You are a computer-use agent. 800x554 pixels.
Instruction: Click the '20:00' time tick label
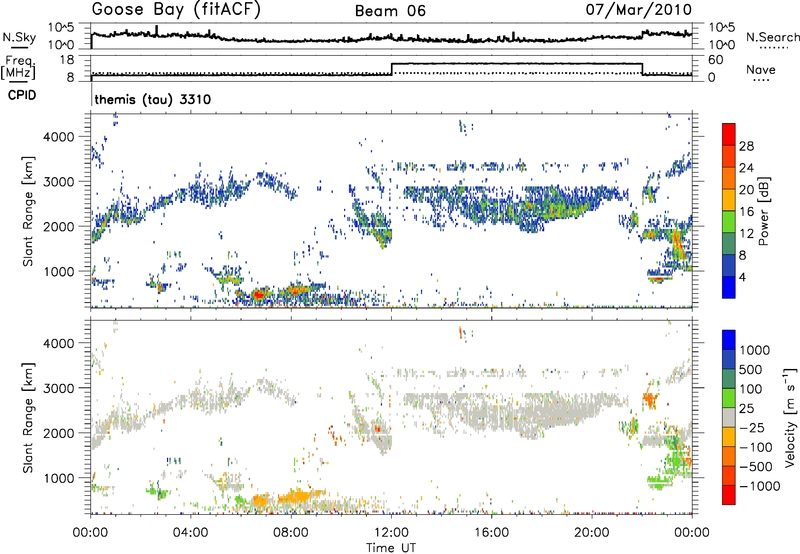[592, 533]
